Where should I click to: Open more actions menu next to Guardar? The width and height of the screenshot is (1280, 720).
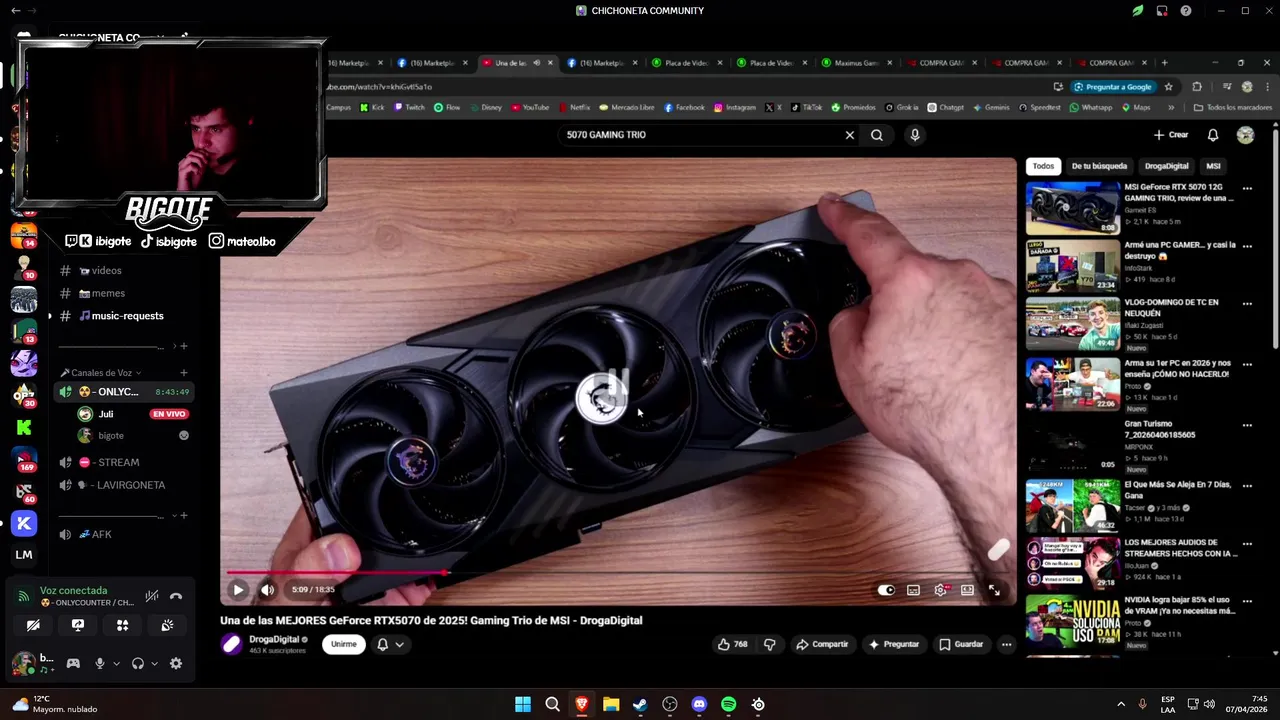(1006, 644)
